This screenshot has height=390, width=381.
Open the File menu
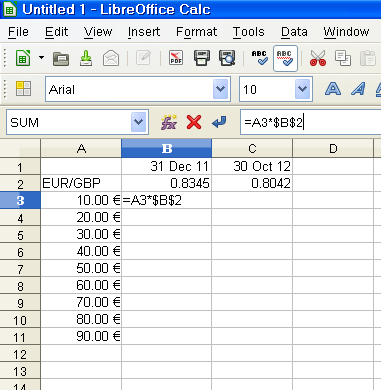tap(18, 32)
